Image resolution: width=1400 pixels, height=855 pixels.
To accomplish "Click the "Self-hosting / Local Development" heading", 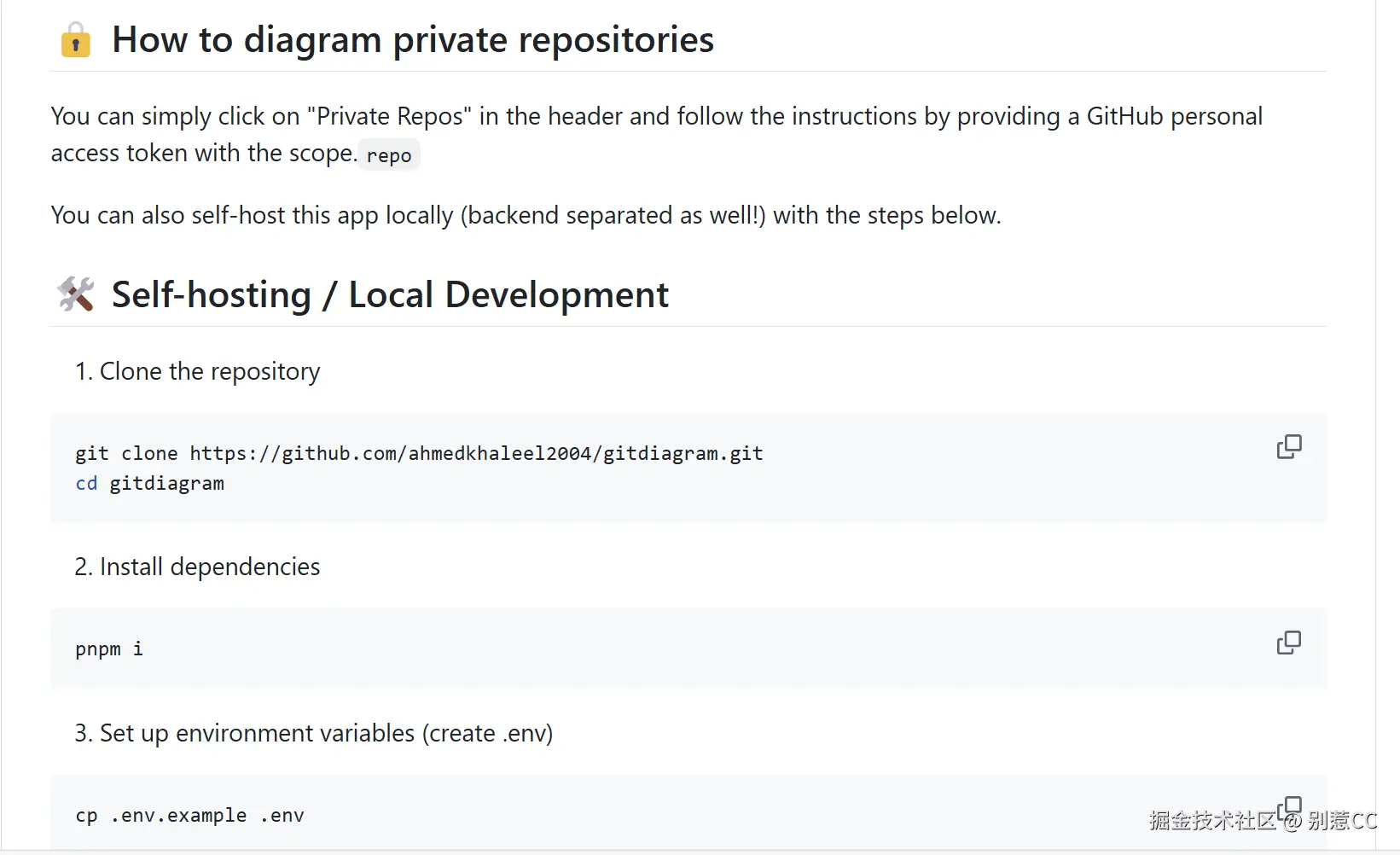I will tap(390, 294).
